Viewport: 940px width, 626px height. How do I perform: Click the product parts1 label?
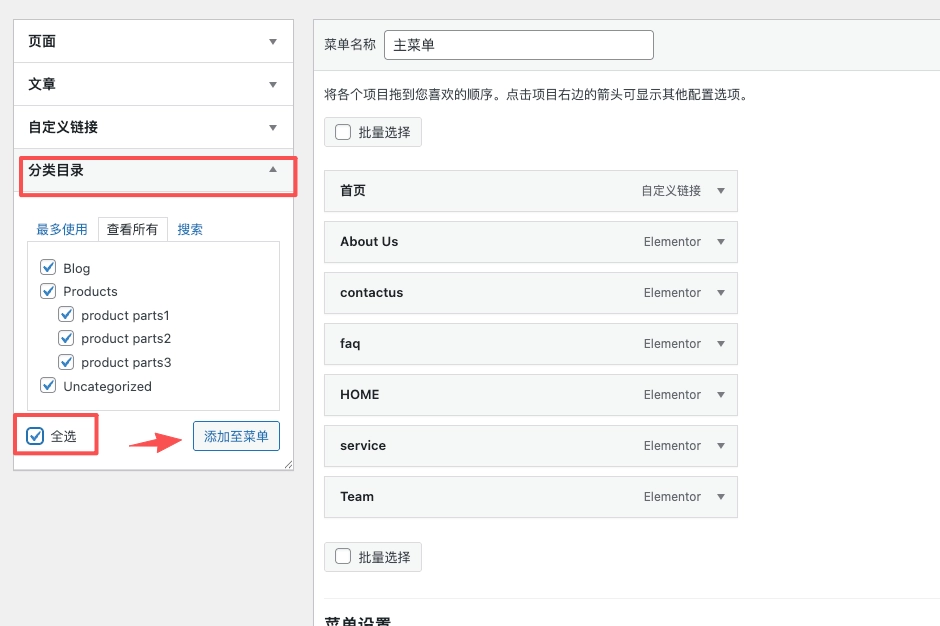pyautogui.click(x=125, y=315)
